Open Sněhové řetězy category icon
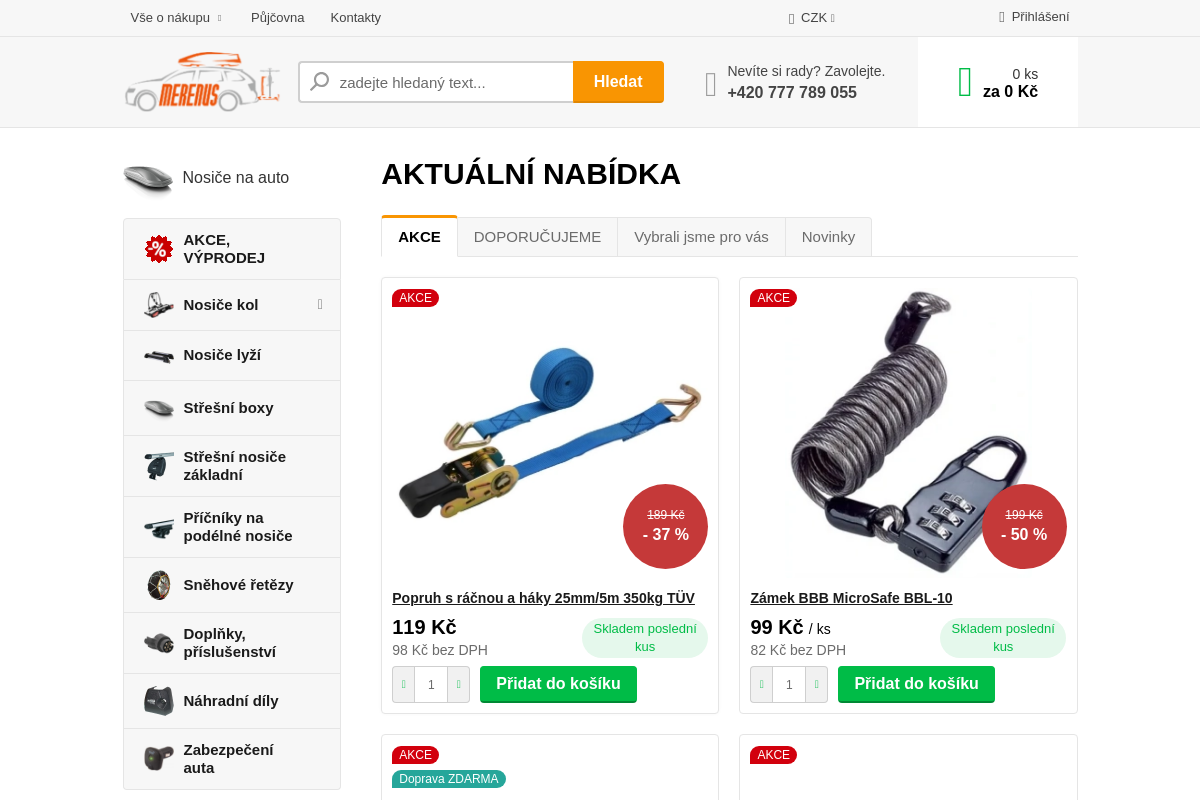1200x800 pixels. click(x=159, y=585)
